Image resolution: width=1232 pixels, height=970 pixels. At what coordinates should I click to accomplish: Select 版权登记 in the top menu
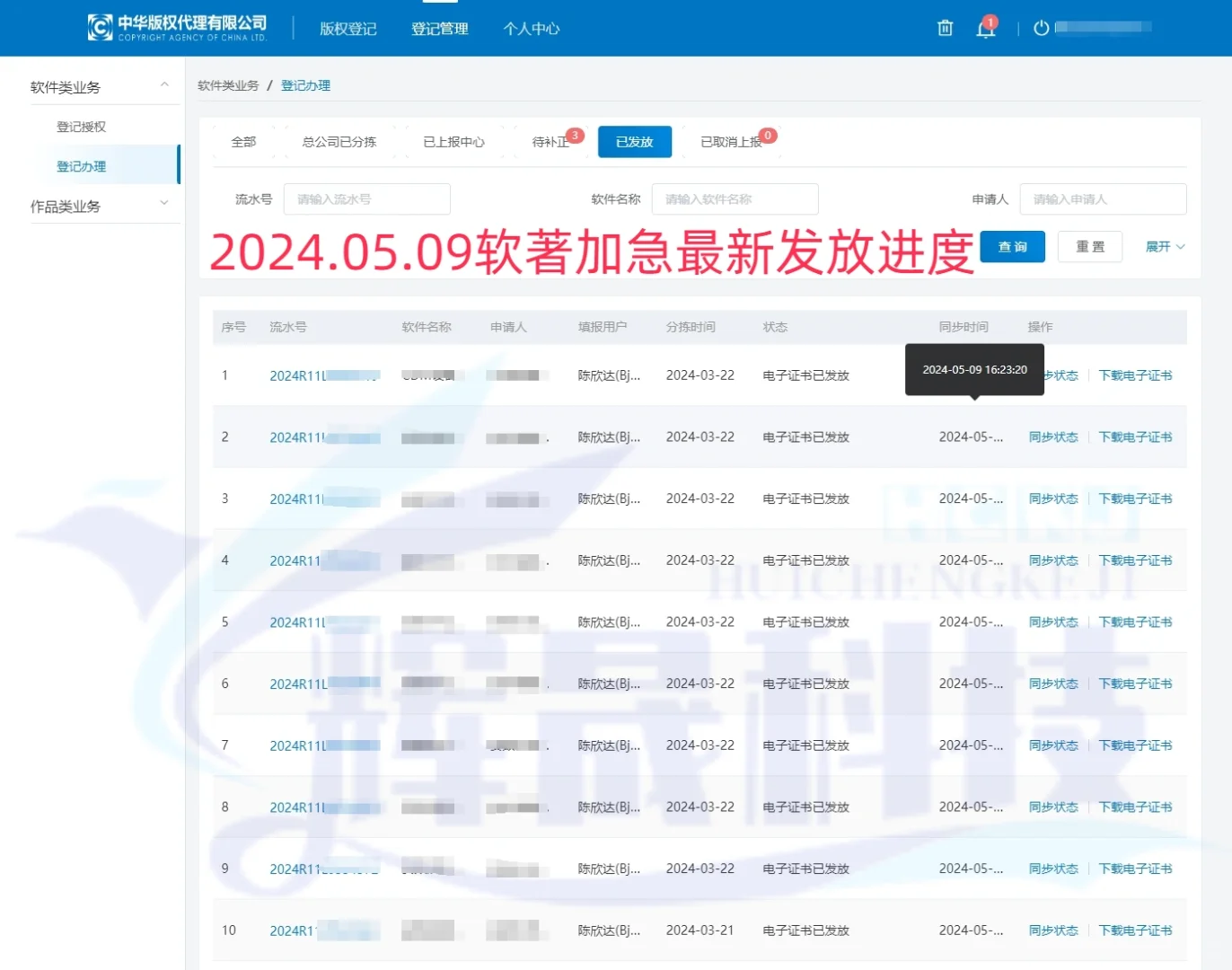click(x=348, y=28)
